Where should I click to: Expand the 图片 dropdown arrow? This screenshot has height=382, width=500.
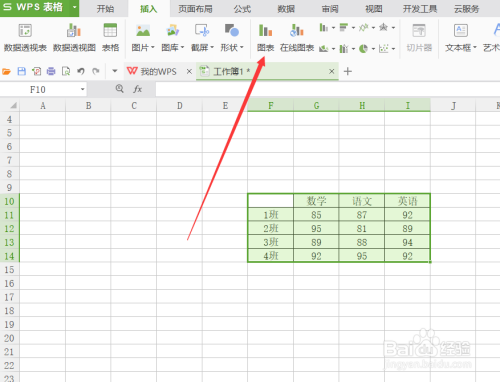pyautogui.click(x=153, y=48)
